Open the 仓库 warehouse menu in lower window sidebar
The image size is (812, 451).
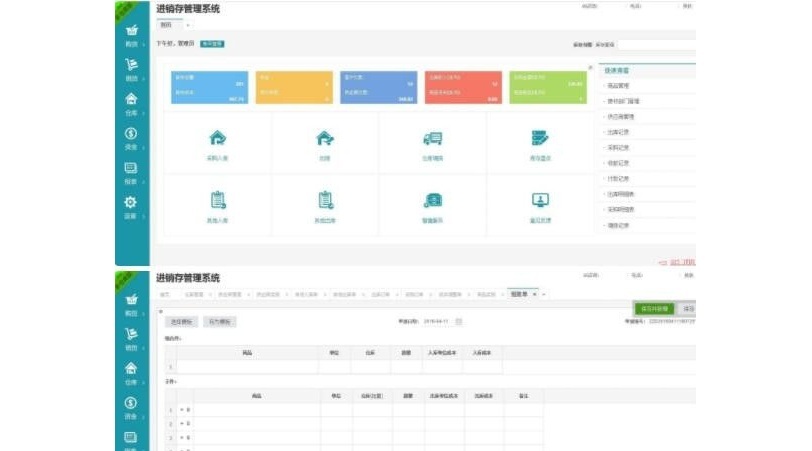click(x=132, y=373)
